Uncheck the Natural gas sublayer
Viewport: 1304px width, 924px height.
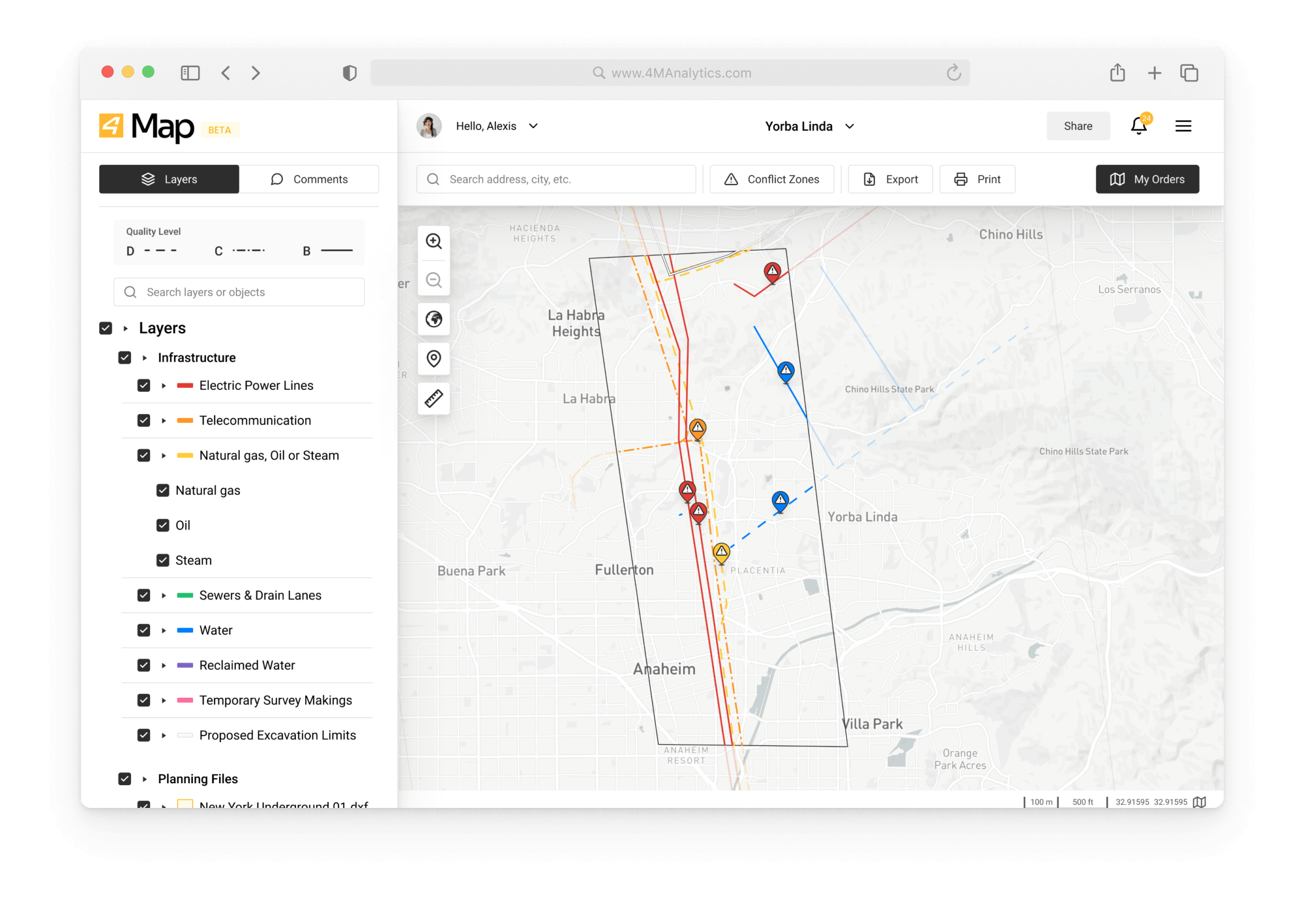click(162, 490)
